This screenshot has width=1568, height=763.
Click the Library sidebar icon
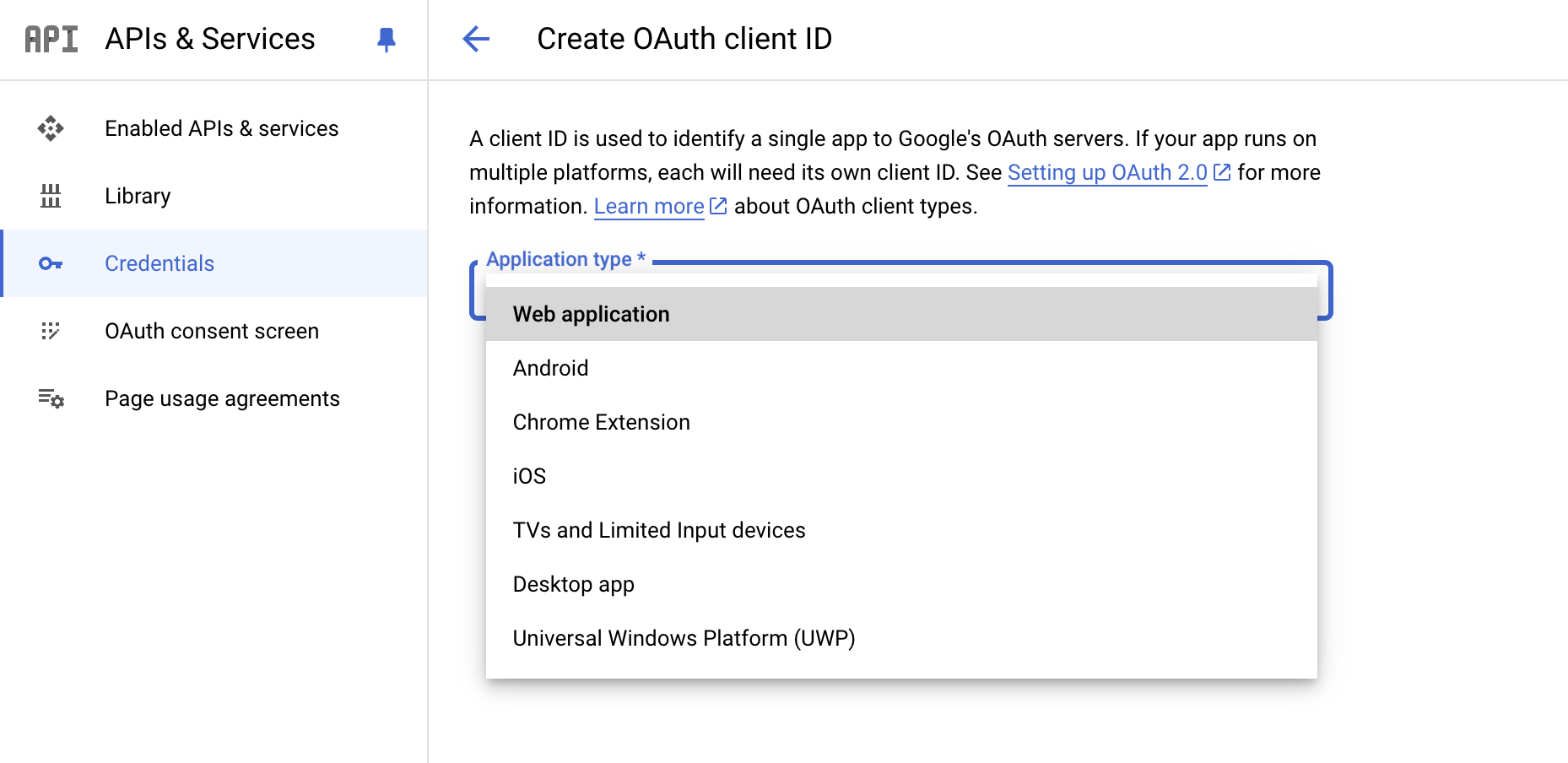coord(51,196)
